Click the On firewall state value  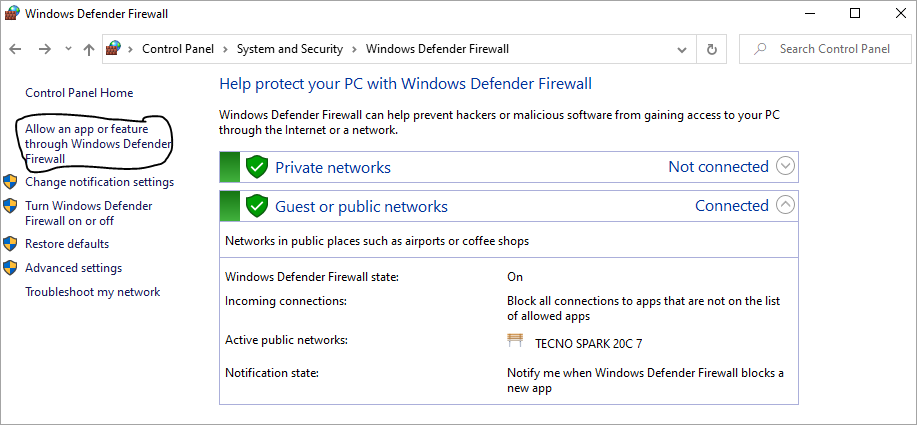point(515,277)
